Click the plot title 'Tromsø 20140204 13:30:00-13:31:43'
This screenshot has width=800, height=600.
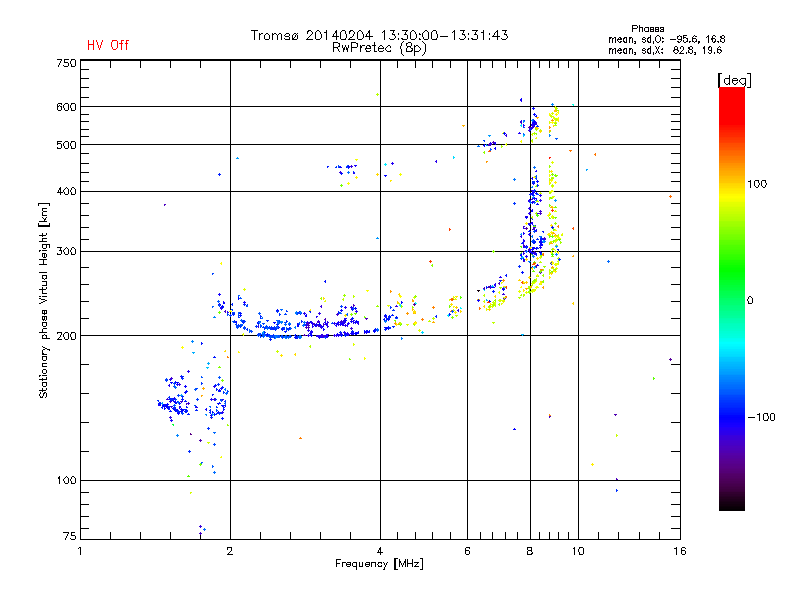[x=379, y=35]
